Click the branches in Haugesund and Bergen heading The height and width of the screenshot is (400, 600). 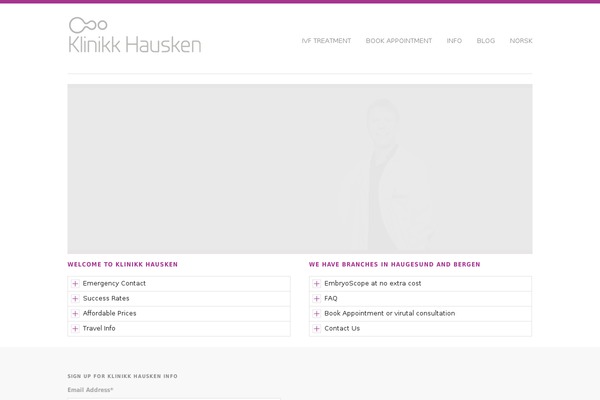(x=395, y=264)
